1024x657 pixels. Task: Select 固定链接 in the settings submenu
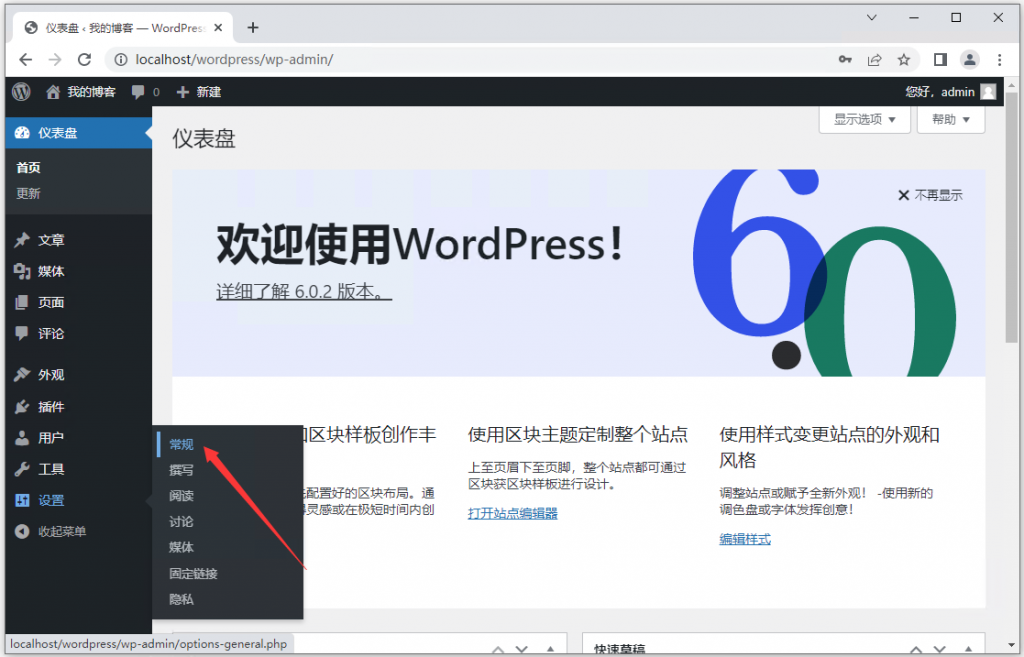point(194,573)
